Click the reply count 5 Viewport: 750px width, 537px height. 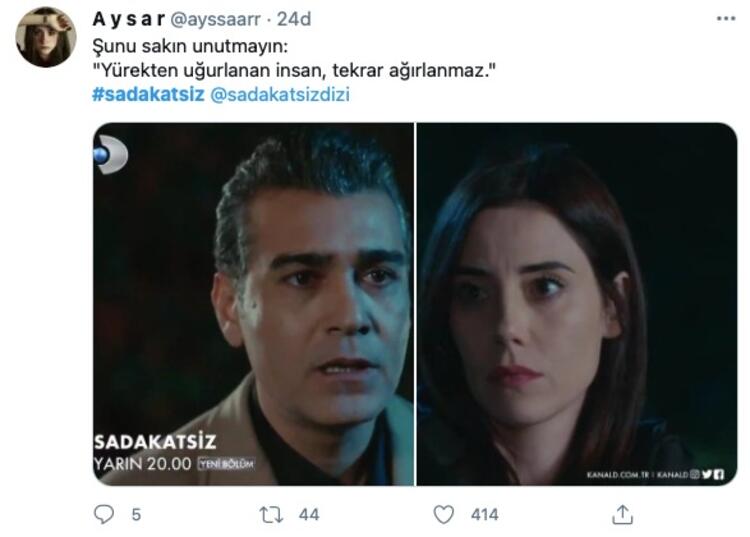(x=136, y=515)
